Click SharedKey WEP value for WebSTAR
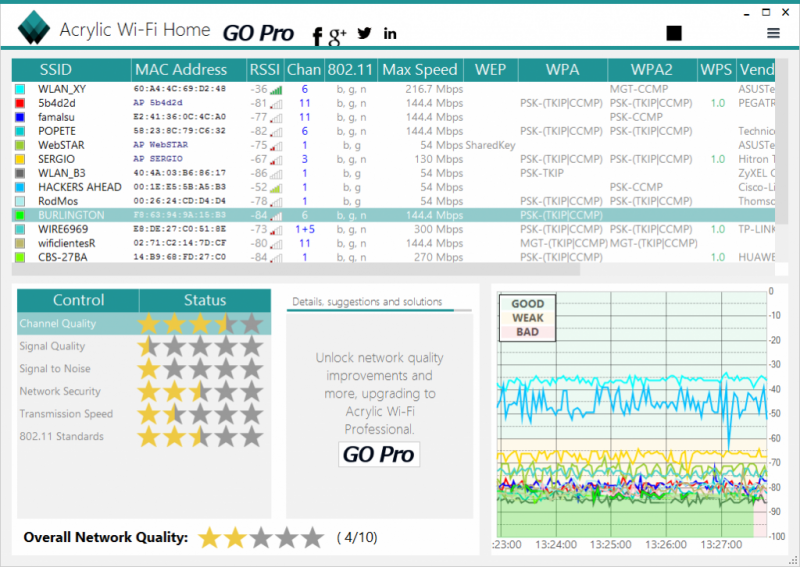Image resolution: width=800 pixels, height=567 pixels. [x=490, y=145]
